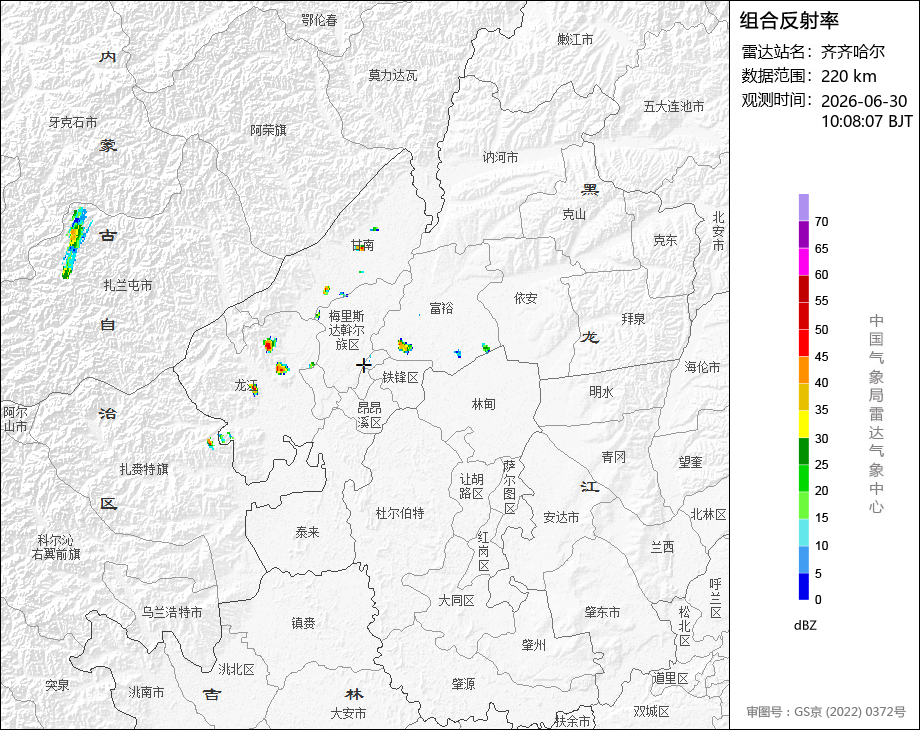Click the 莫力达瓦 map label
This screenshot has height=730, width=920.
393,75
